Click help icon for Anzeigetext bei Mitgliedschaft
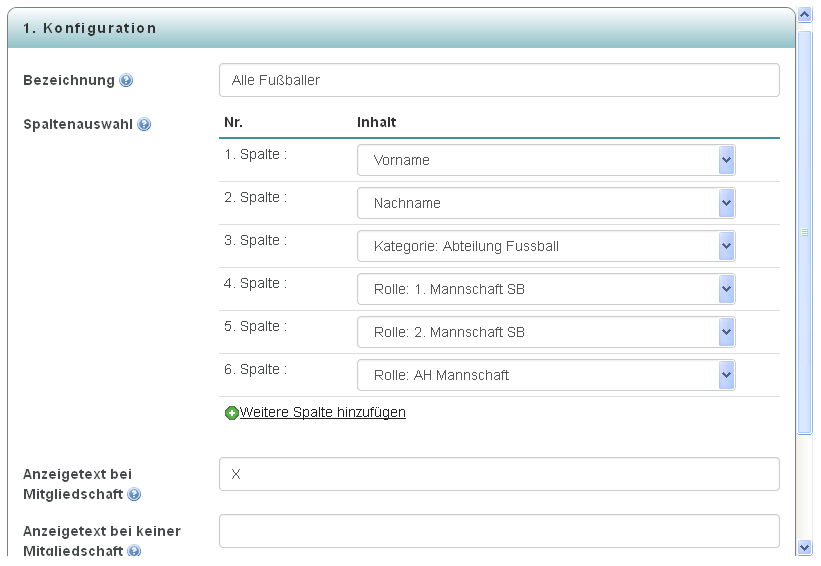This screenshot has height=566, width=821. point(135,494)
